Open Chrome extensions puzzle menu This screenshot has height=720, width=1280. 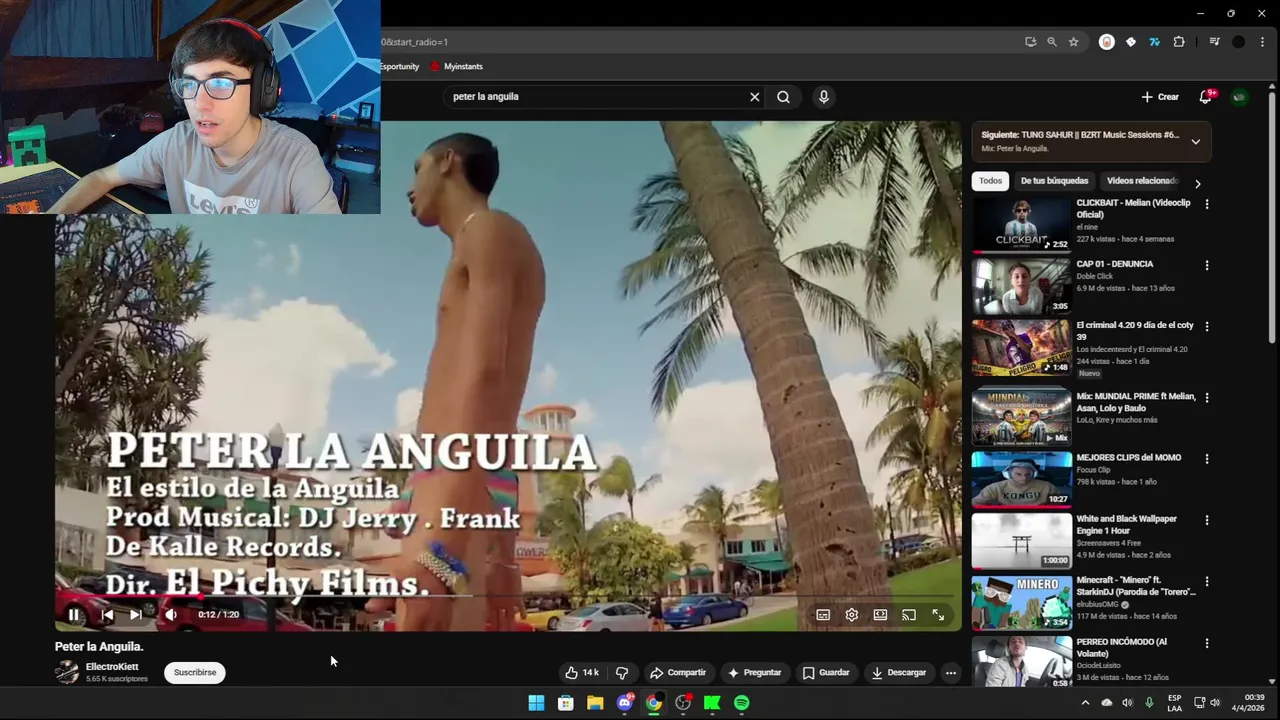coord(1179,42)
